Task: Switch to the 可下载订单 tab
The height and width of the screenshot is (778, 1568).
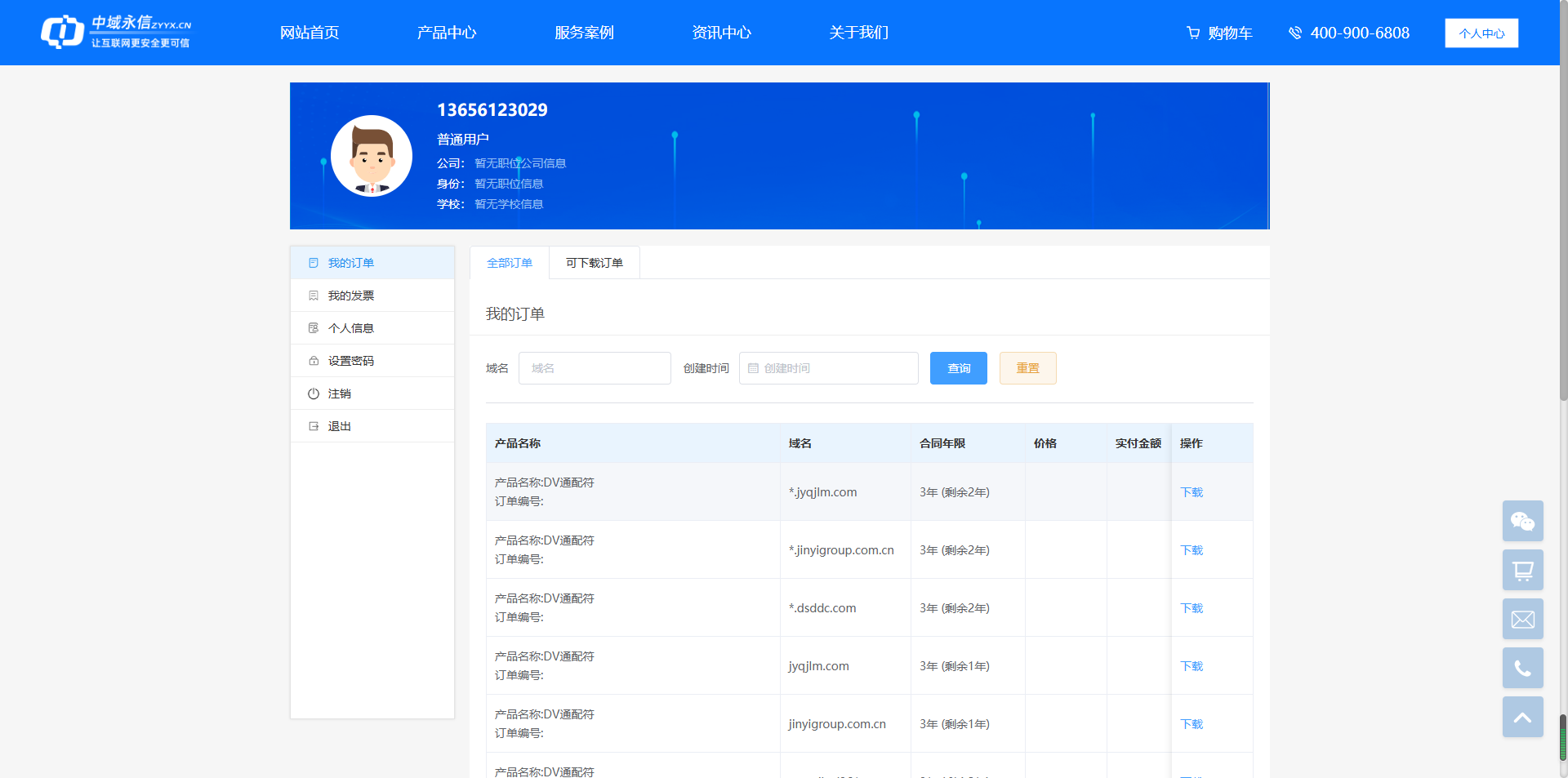Action: pos(594,262)
